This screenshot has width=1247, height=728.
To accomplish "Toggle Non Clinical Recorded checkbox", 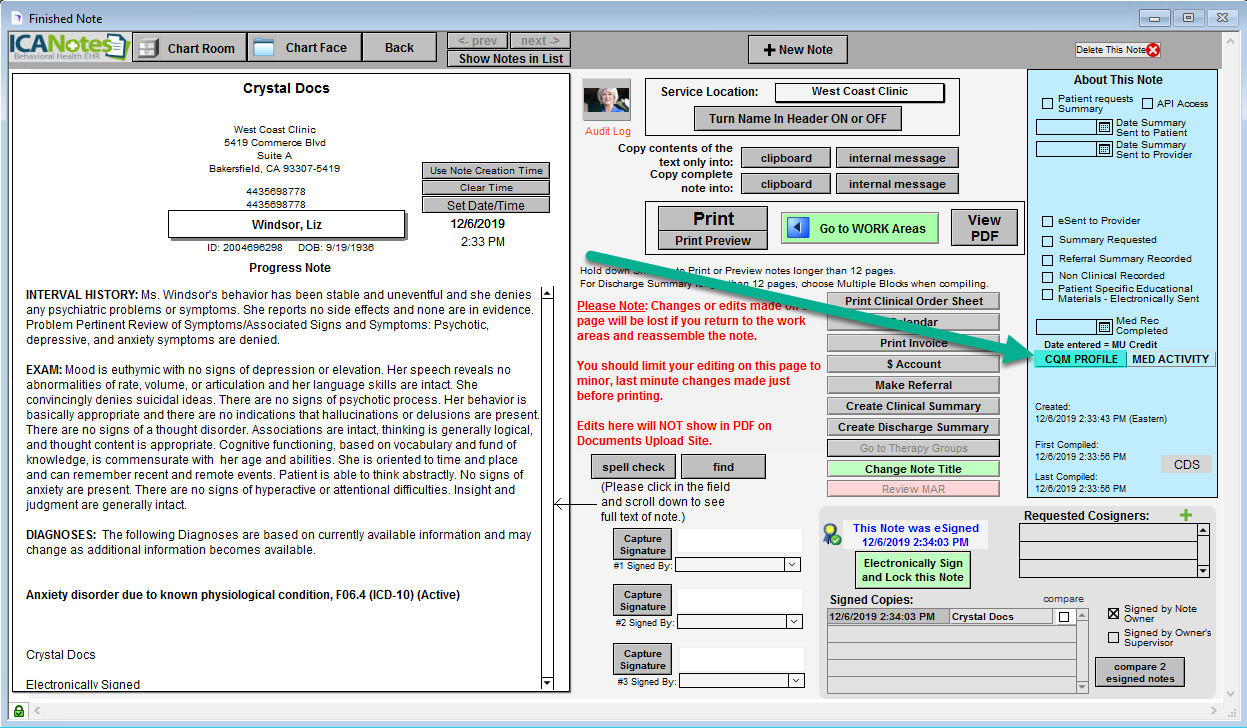I will point(1048,276).
